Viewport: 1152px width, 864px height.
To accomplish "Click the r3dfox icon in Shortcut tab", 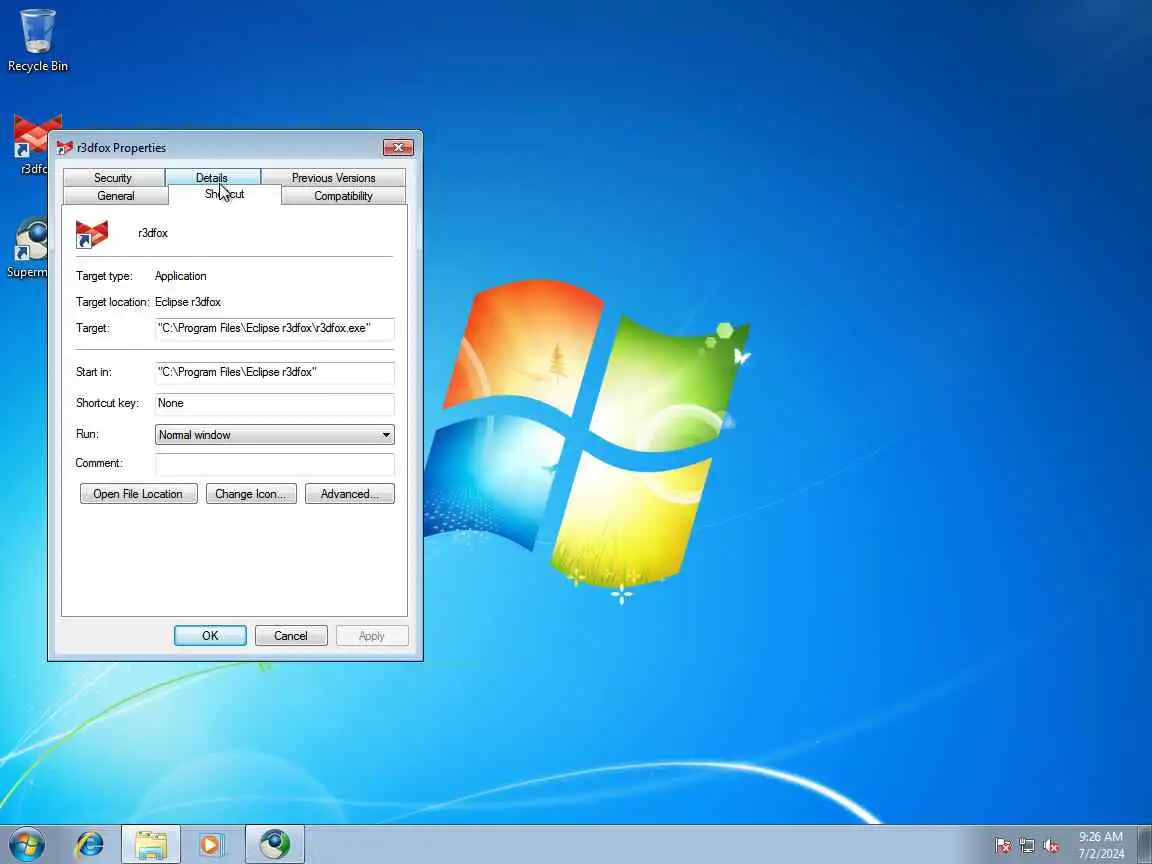I will coord(92,234).
